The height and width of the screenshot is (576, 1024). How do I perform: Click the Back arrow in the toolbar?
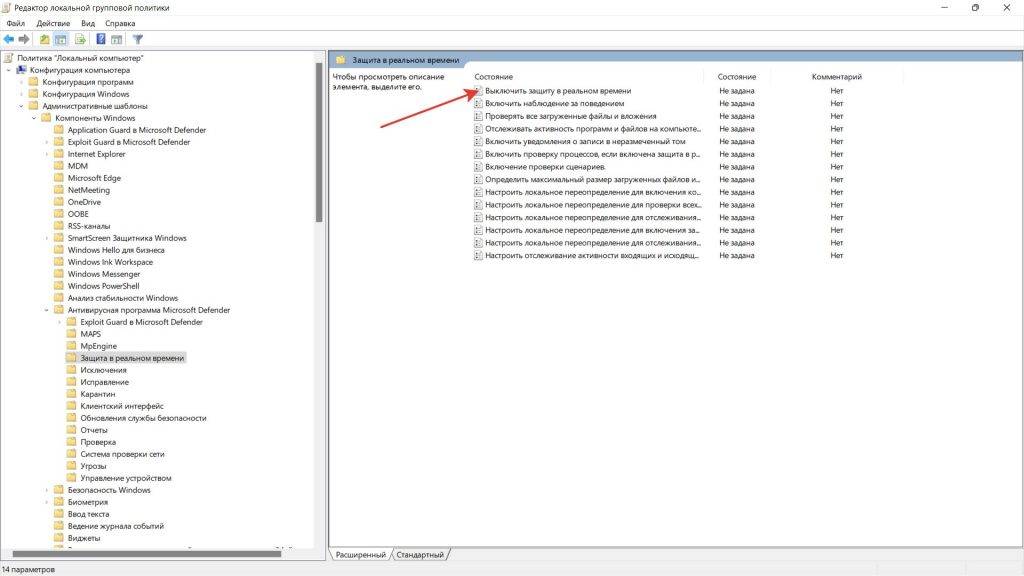[x=9, y=39]
